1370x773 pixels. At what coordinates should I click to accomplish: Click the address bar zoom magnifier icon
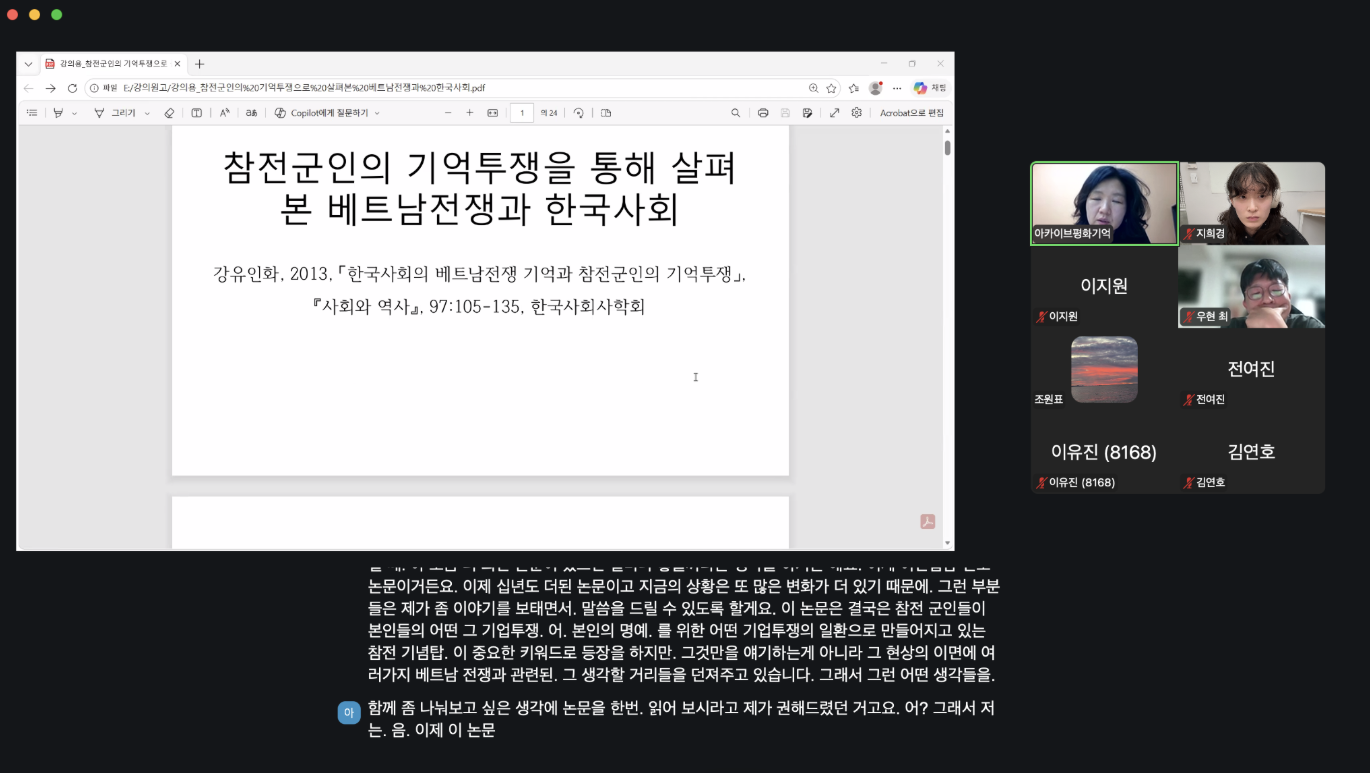813,88
